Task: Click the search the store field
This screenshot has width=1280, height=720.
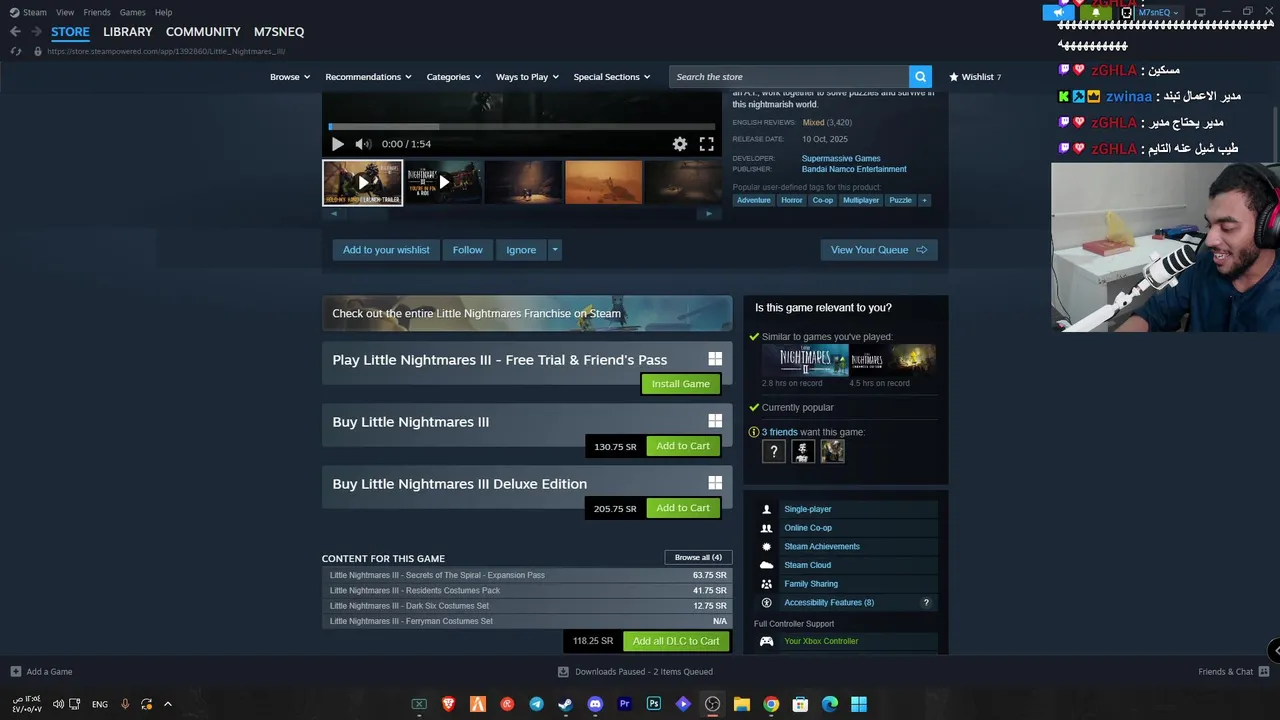Action: point(788,77)
